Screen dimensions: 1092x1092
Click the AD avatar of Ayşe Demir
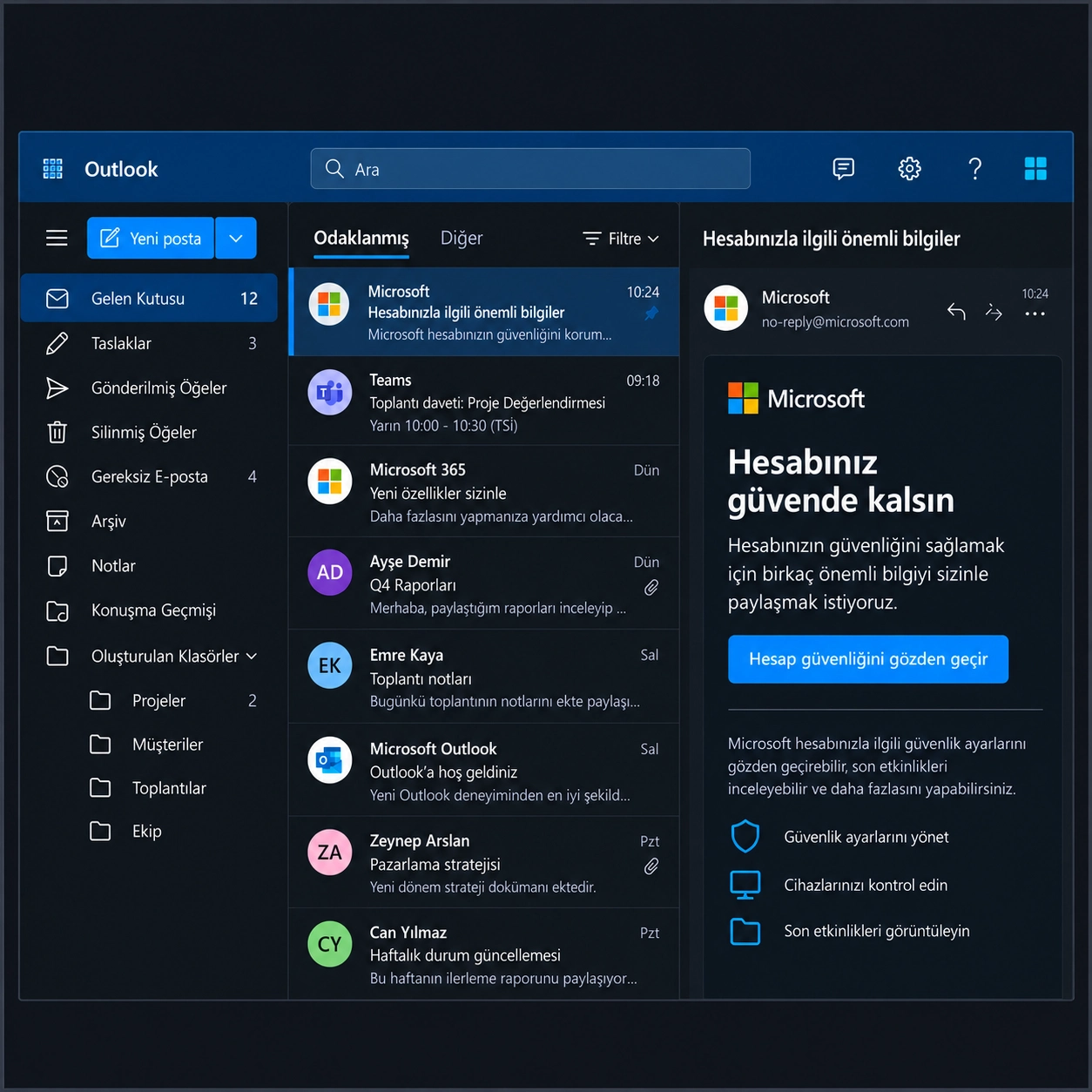(x=330, y=572)
